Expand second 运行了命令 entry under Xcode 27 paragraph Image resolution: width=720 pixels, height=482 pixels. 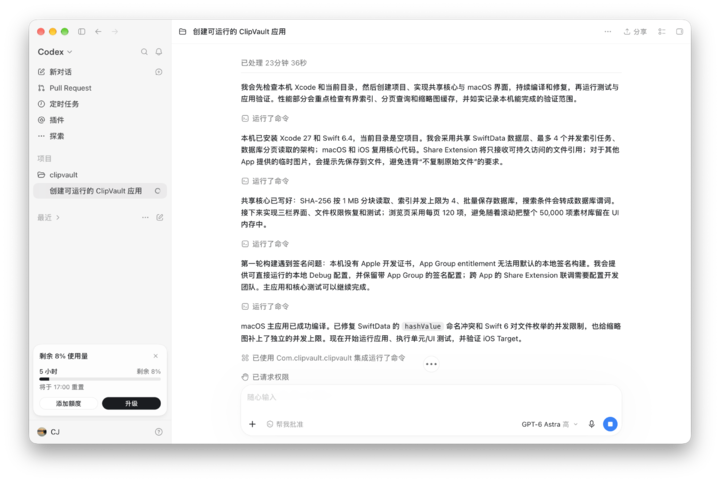pos(265,181)
